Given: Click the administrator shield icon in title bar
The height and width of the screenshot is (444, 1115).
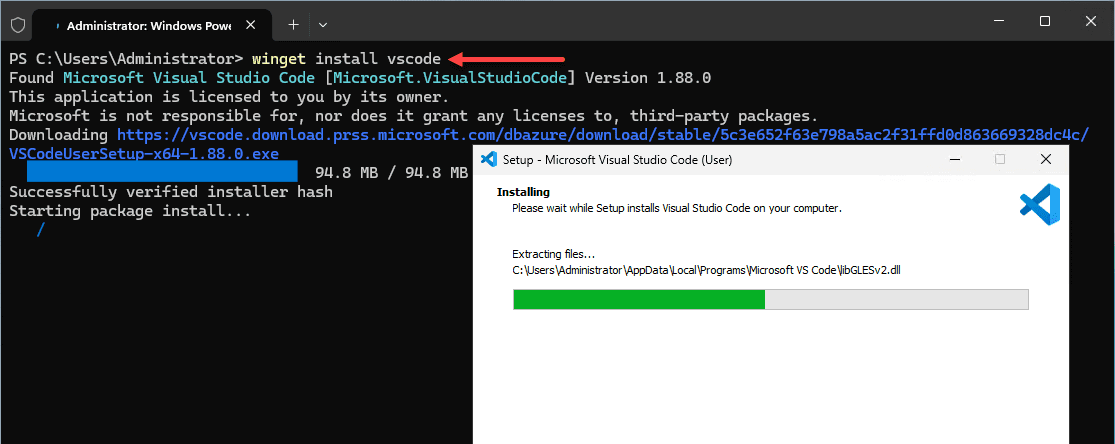Looking at the screenshot, I should (18, 24).
